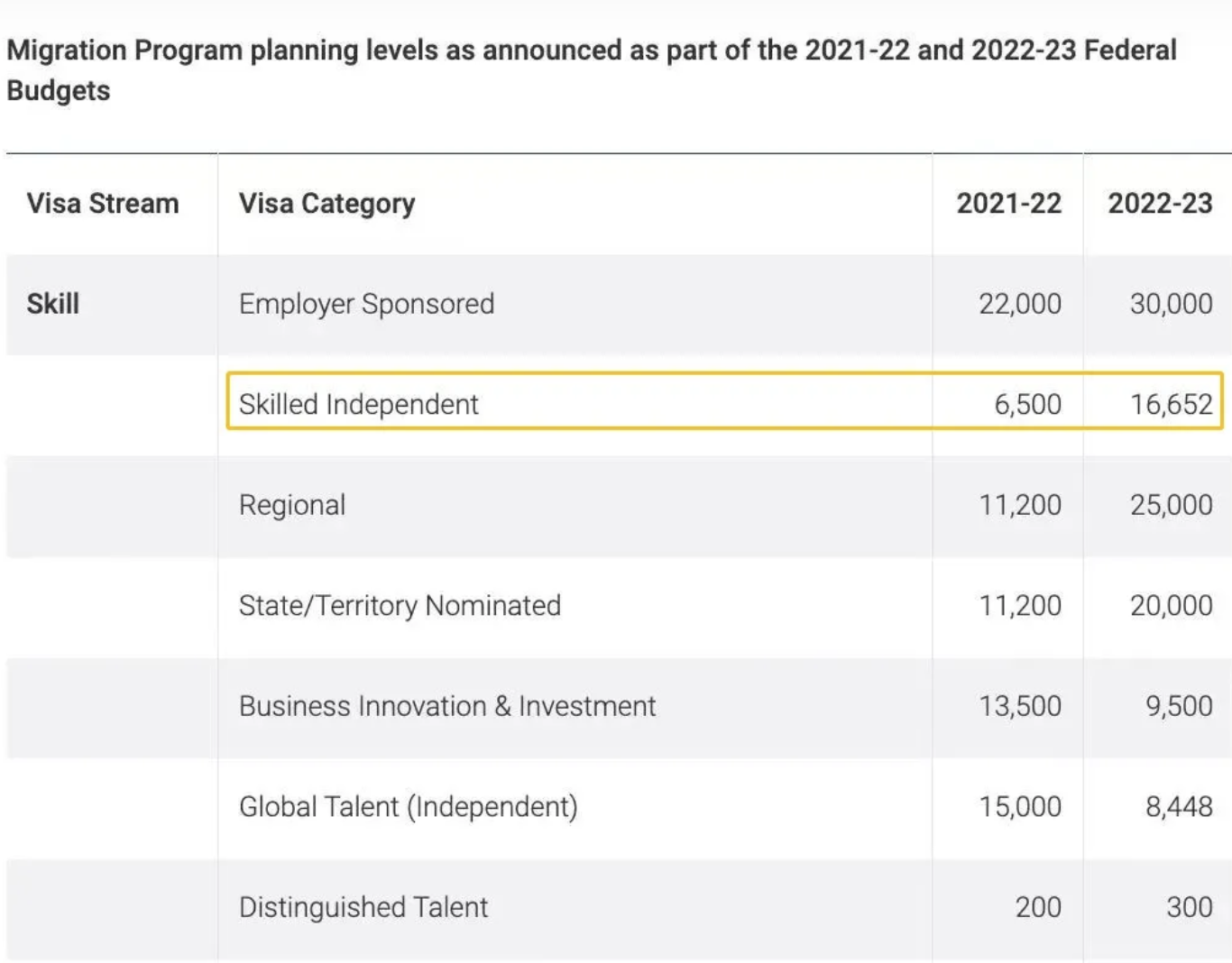Select the 30,000 Employer Sponsored value
The image size is (1232, 963).
pos(1171,304)
